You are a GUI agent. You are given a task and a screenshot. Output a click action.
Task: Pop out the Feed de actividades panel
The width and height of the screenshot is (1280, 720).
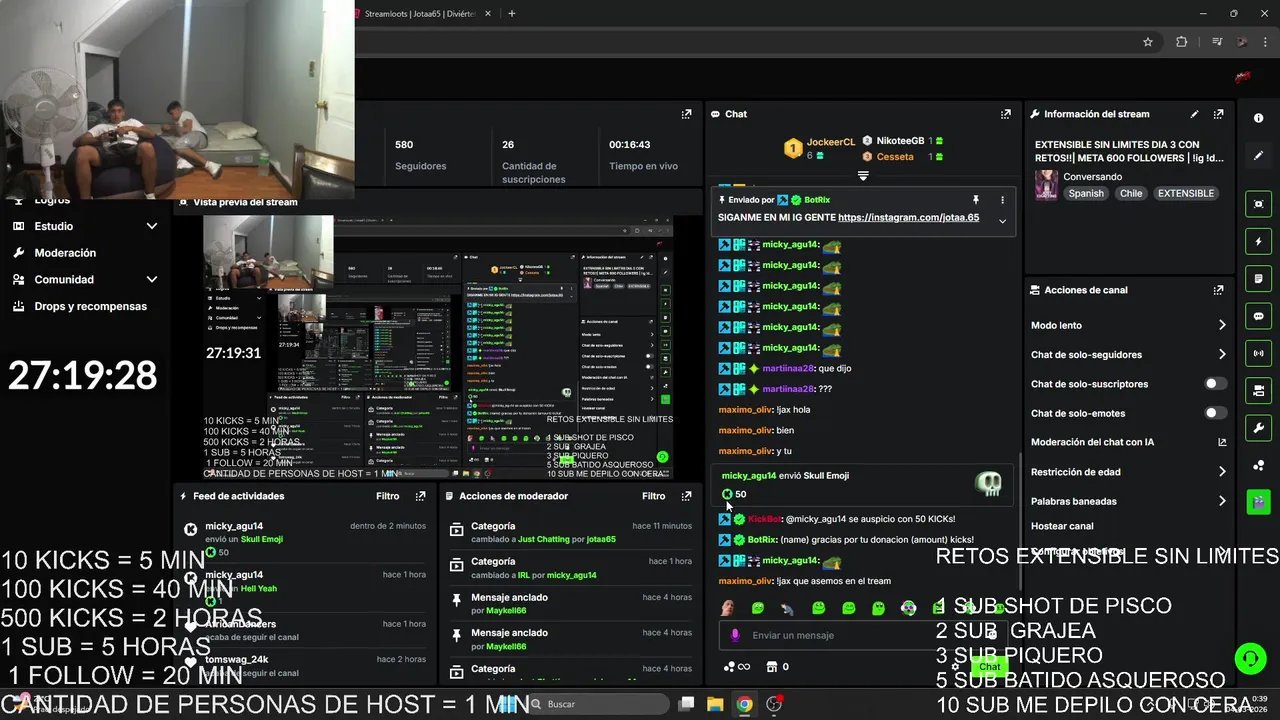click(x=420, y=496)
